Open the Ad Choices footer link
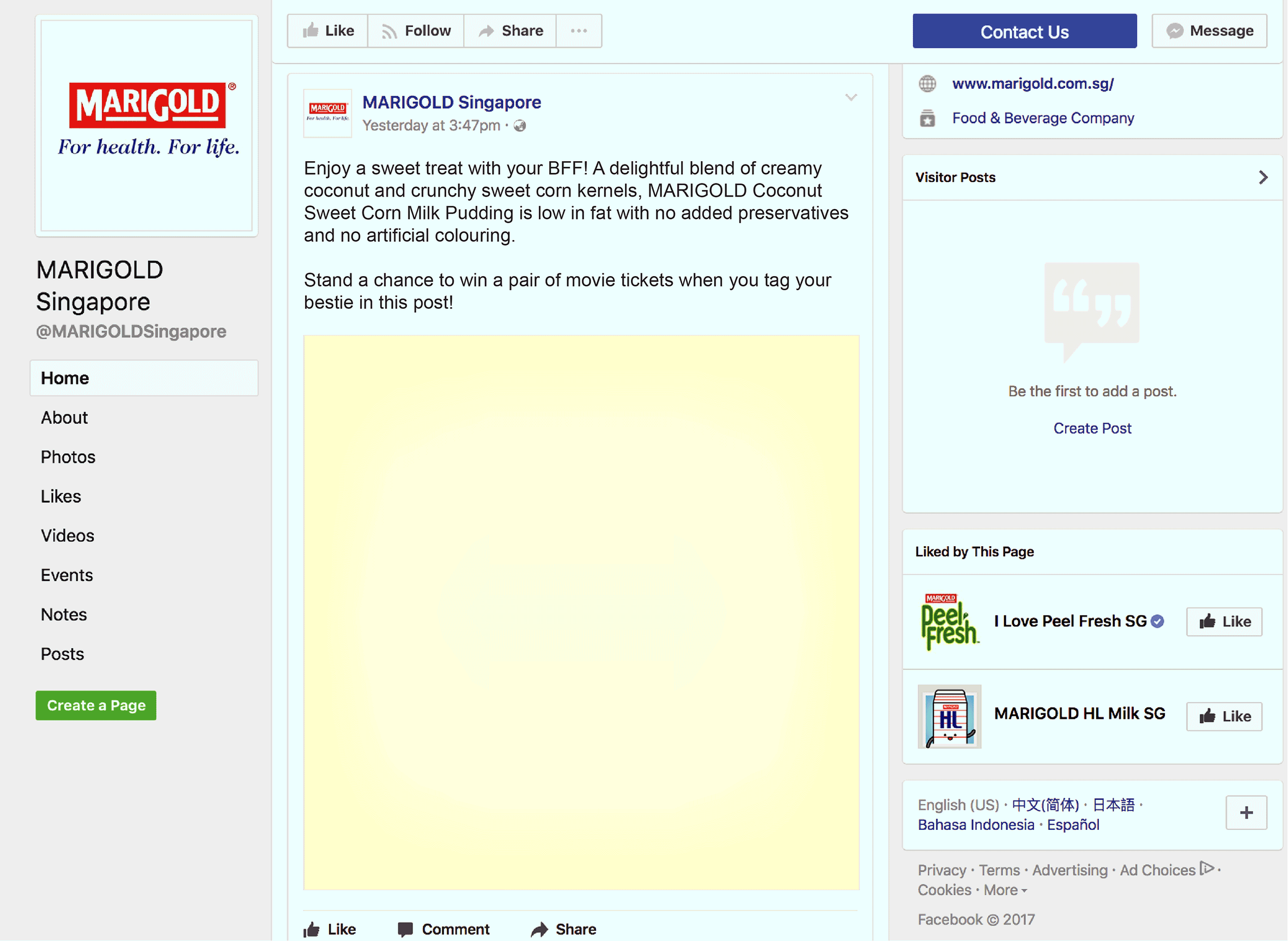Viewport: 1288px width, 941px height. (1167, 870)
